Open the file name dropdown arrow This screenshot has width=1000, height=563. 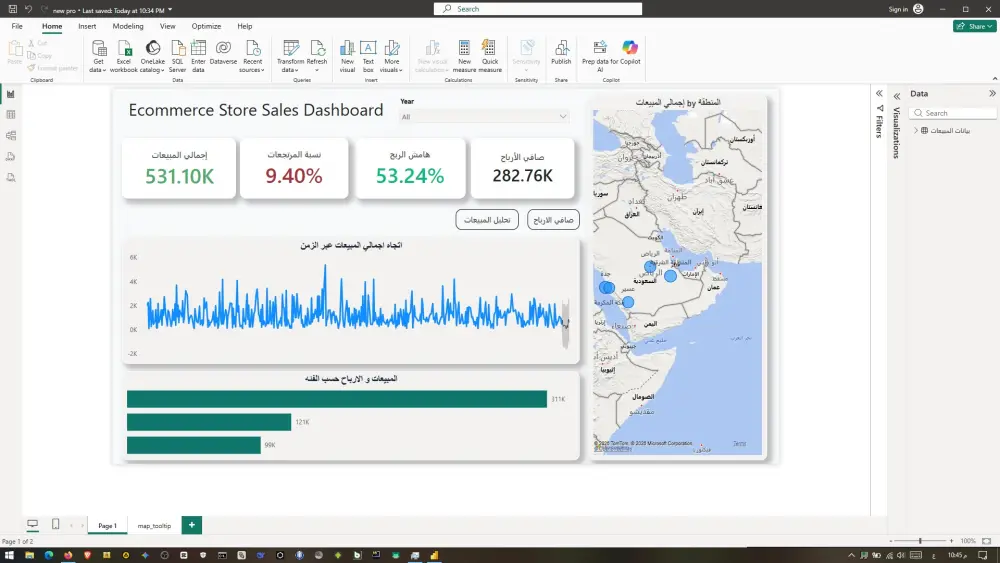coord(170,10)
